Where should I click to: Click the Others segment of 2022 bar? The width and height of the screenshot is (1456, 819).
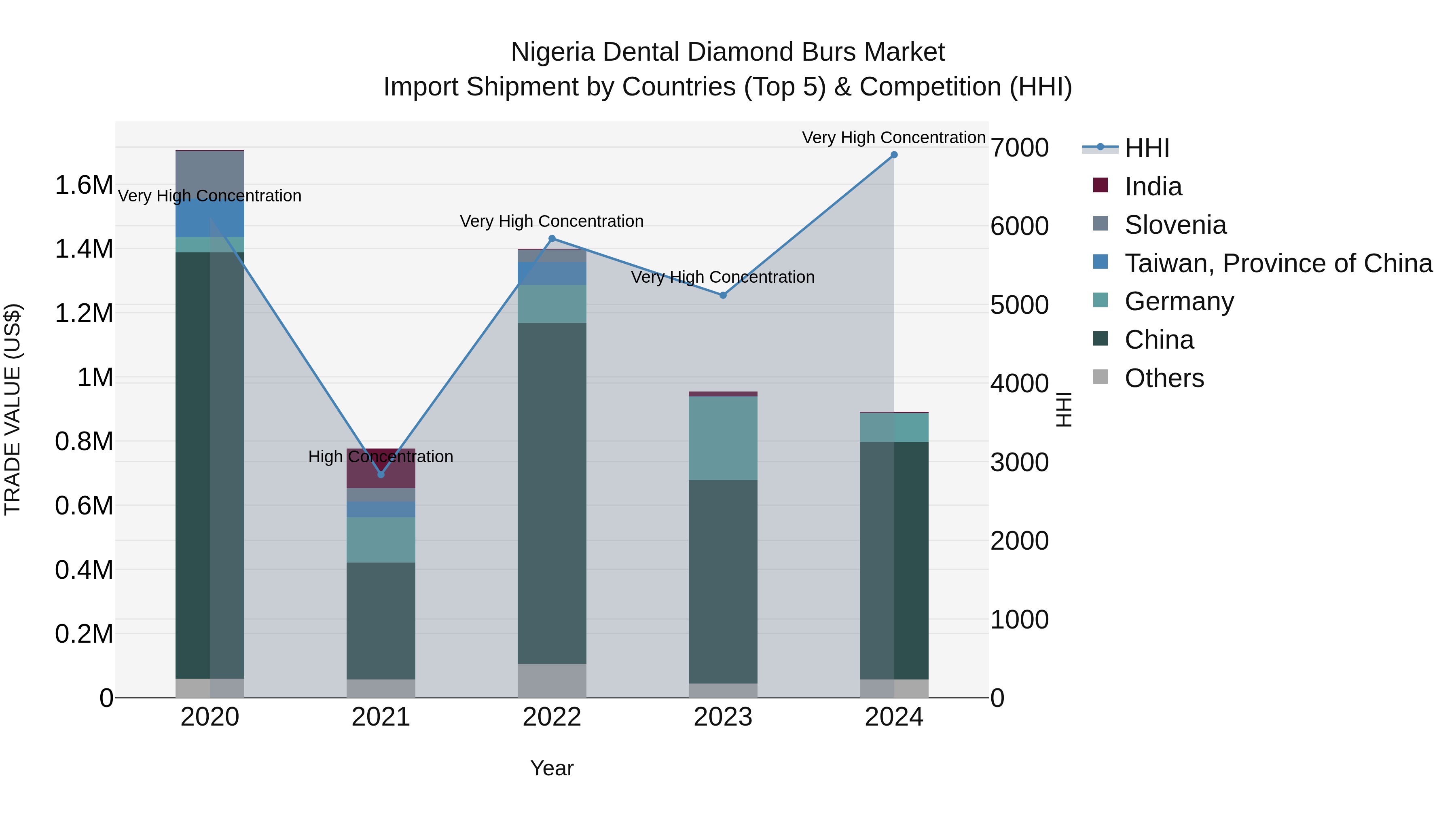point(552,681)
